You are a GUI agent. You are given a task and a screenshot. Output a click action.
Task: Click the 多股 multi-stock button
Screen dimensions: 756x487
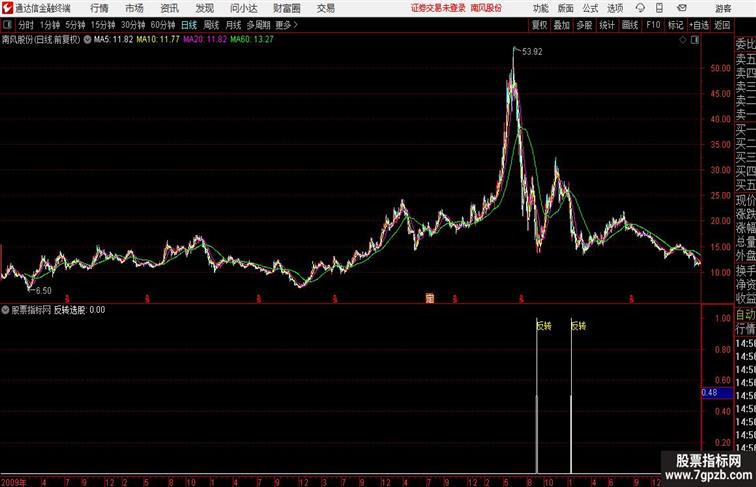coord(584,25)
